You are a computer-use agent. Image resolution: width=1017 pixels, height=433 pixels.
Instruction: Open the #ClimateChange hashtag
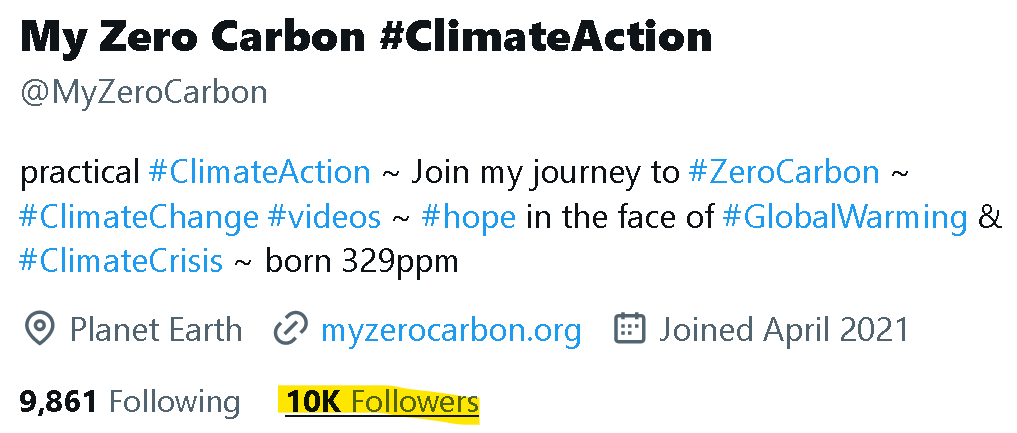click(138, 216)
